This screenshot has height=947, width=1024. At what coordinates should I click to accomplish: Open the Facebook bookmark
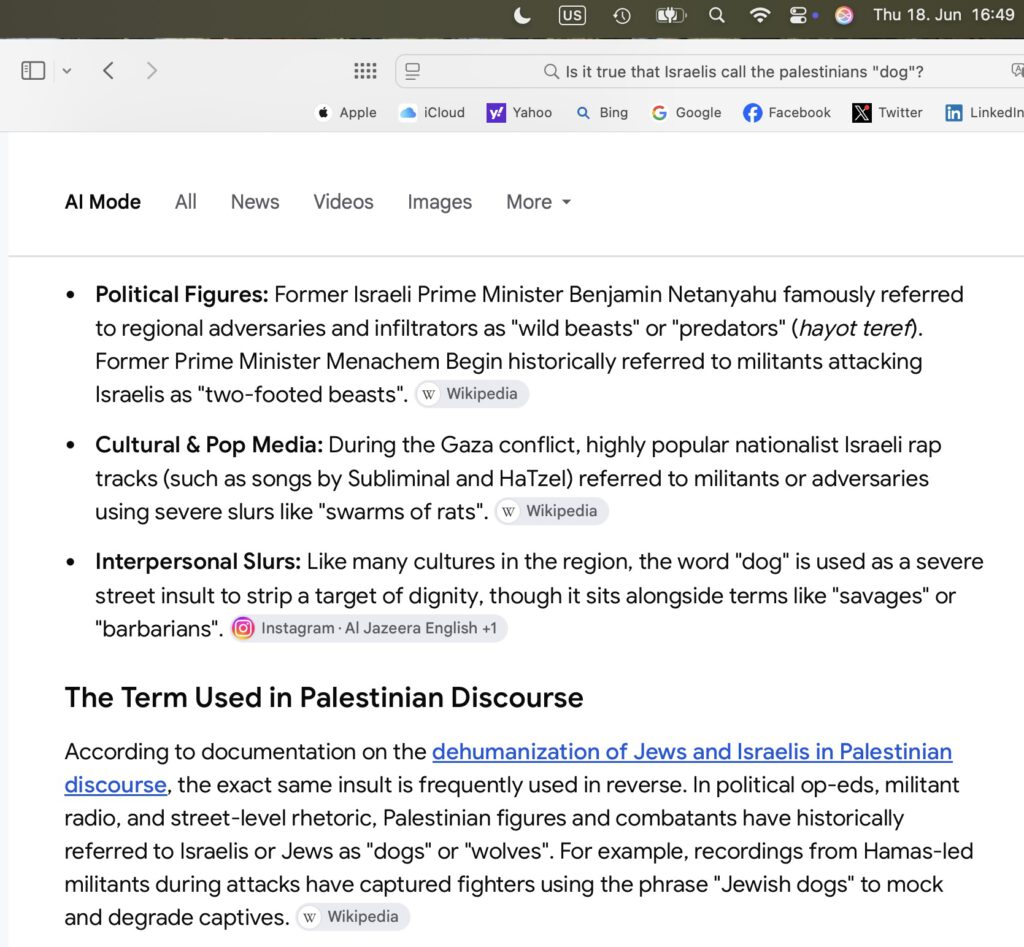[x=786, y=113]
